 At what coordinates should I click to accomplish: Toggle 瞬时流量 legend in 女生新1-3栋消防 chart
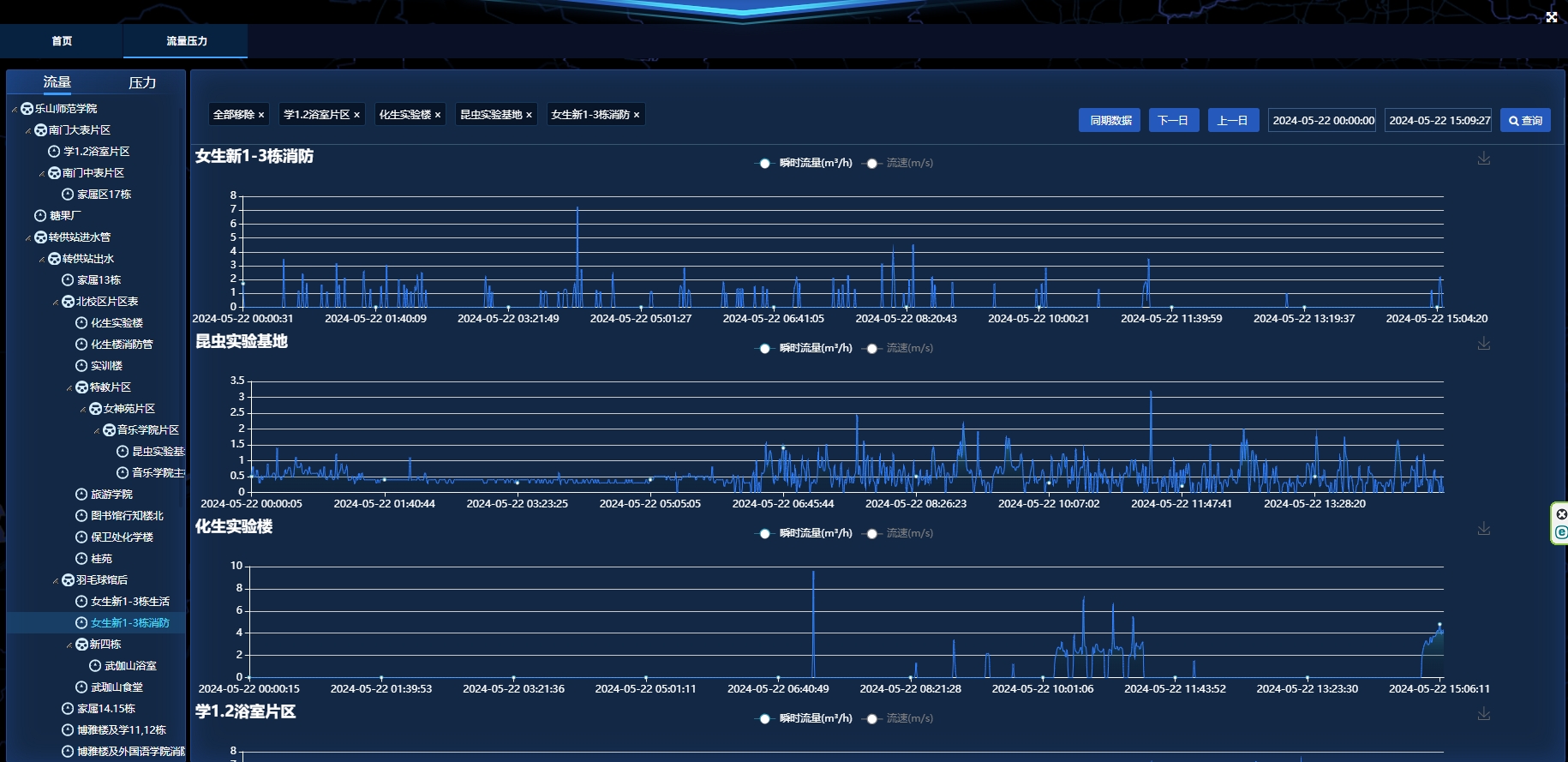pyautogui.click(x=804, y=163)
